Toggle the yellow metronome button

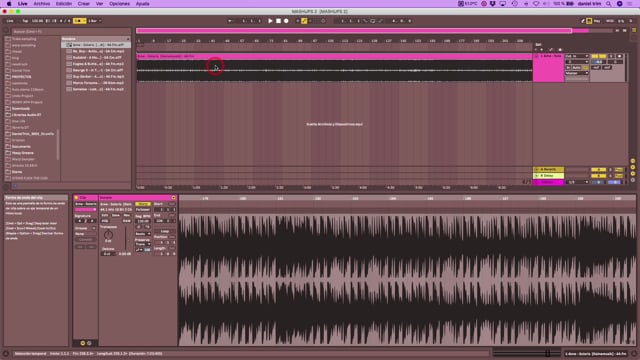coord(79,21)
